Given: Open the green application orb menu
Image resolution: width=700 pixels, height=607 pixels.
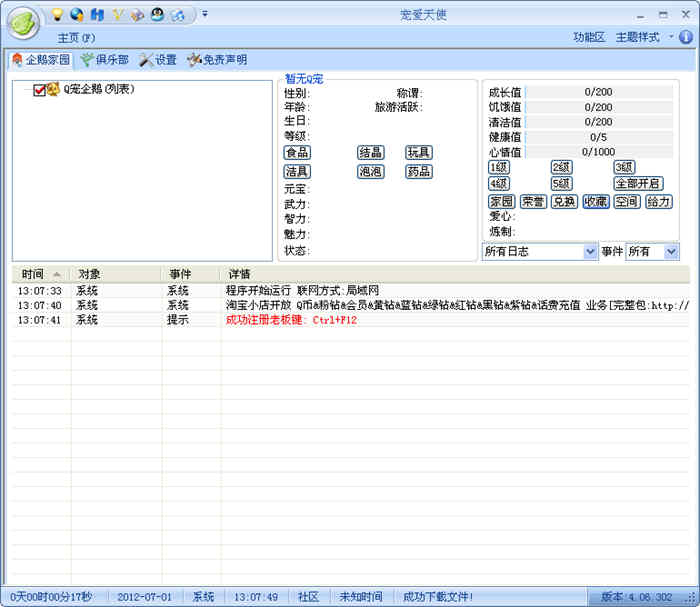Looking at the screenshot, I should tap(23, 23).
